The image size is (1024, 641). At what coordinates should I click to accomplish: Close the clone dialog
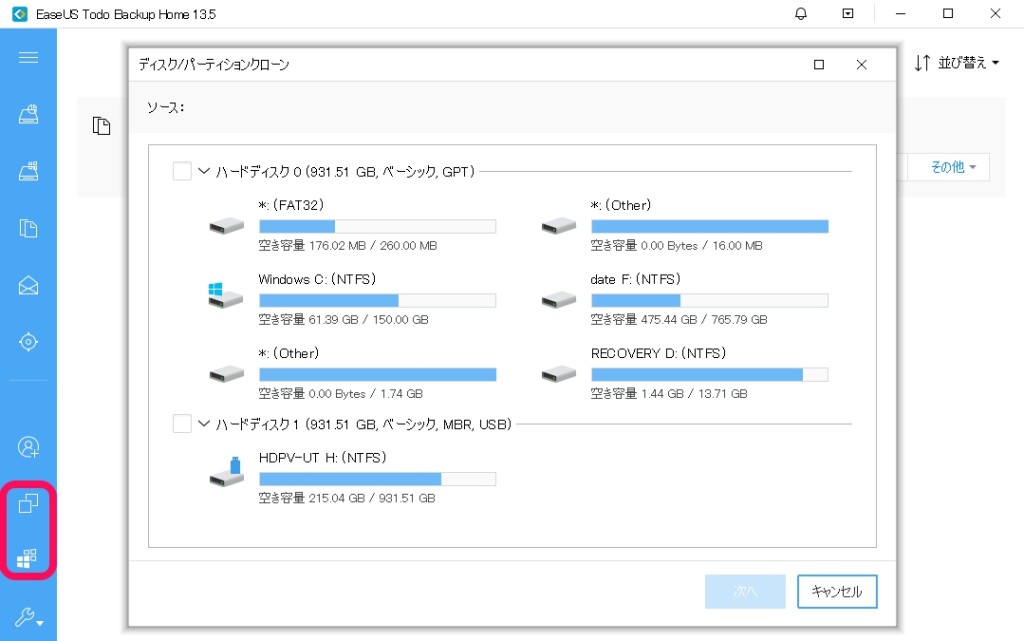click(861, 64)
